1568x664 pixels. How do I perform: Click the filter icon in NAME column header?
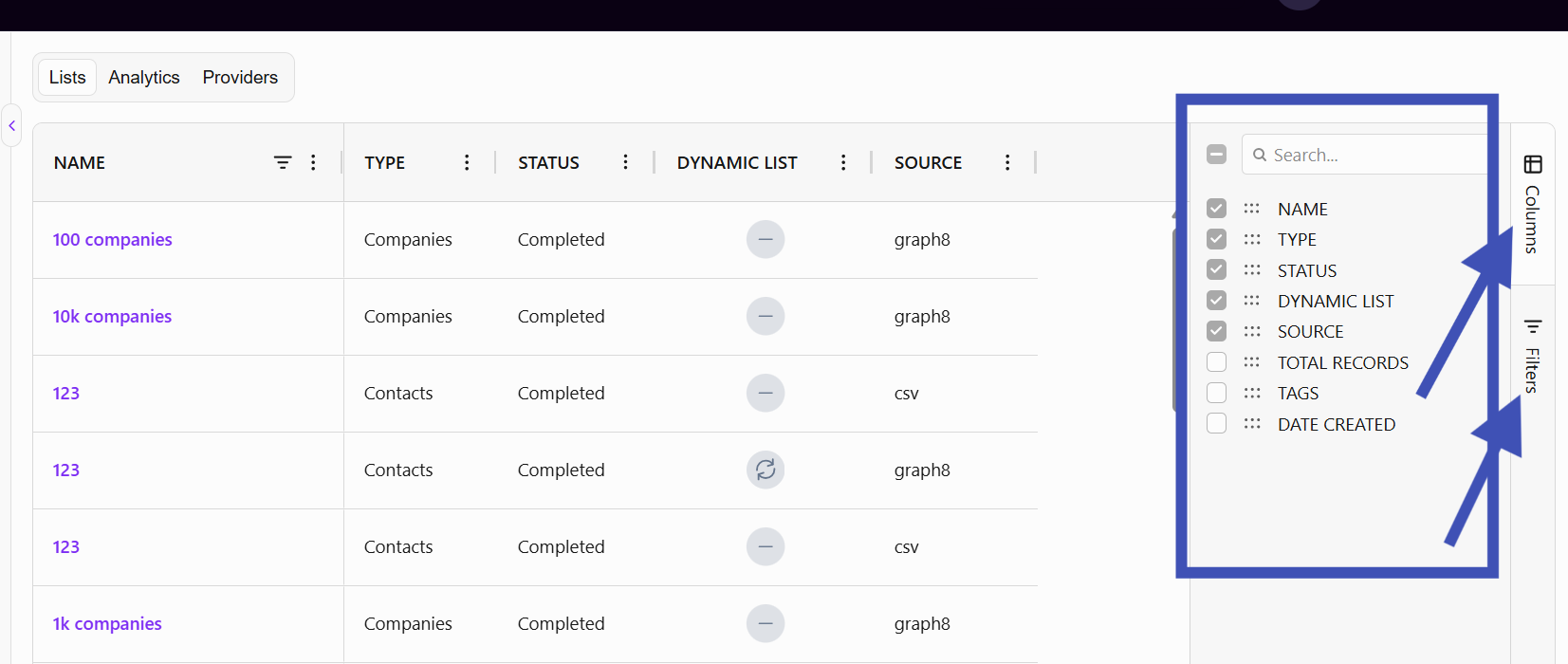(283, 162)
